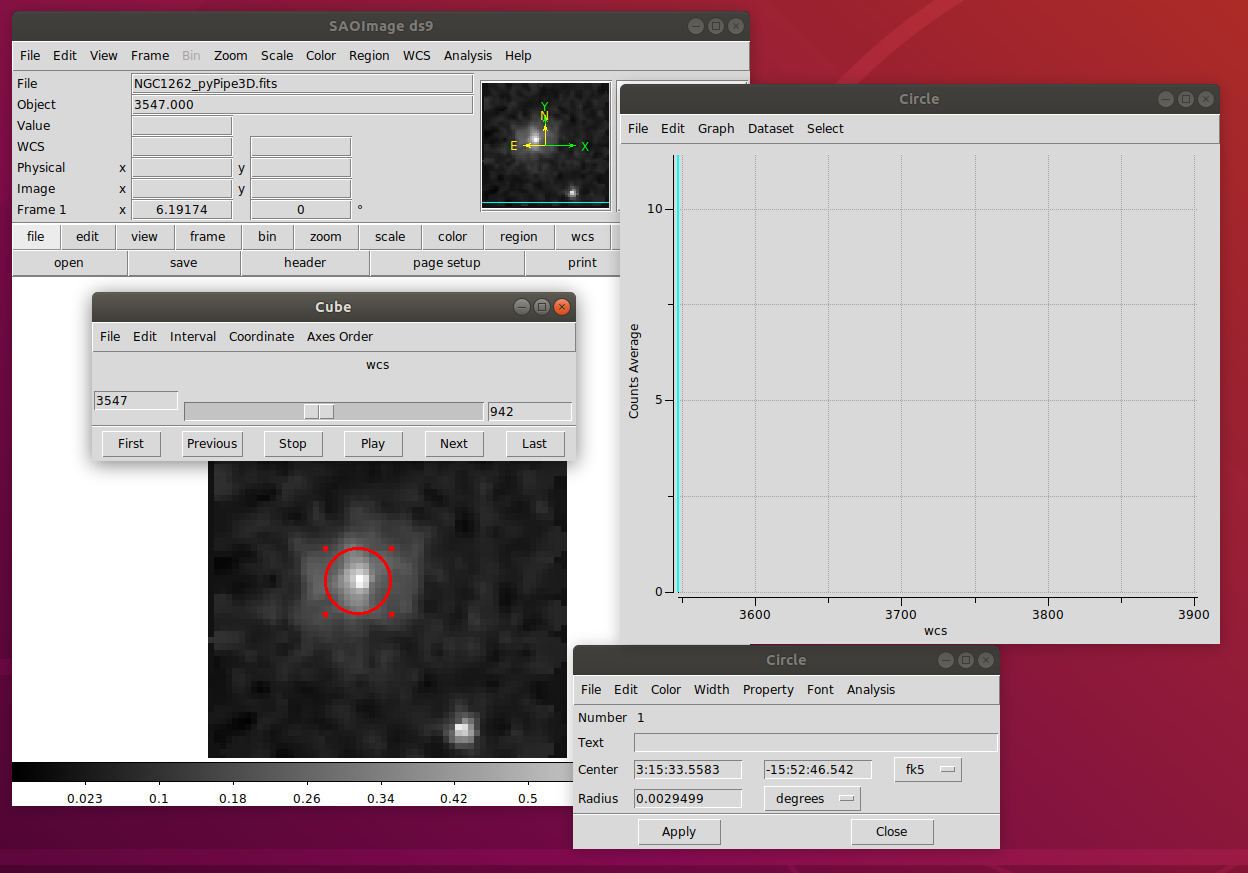
Task: Open the Edit menu in SAOImage ds9
Action: [65, 56]
